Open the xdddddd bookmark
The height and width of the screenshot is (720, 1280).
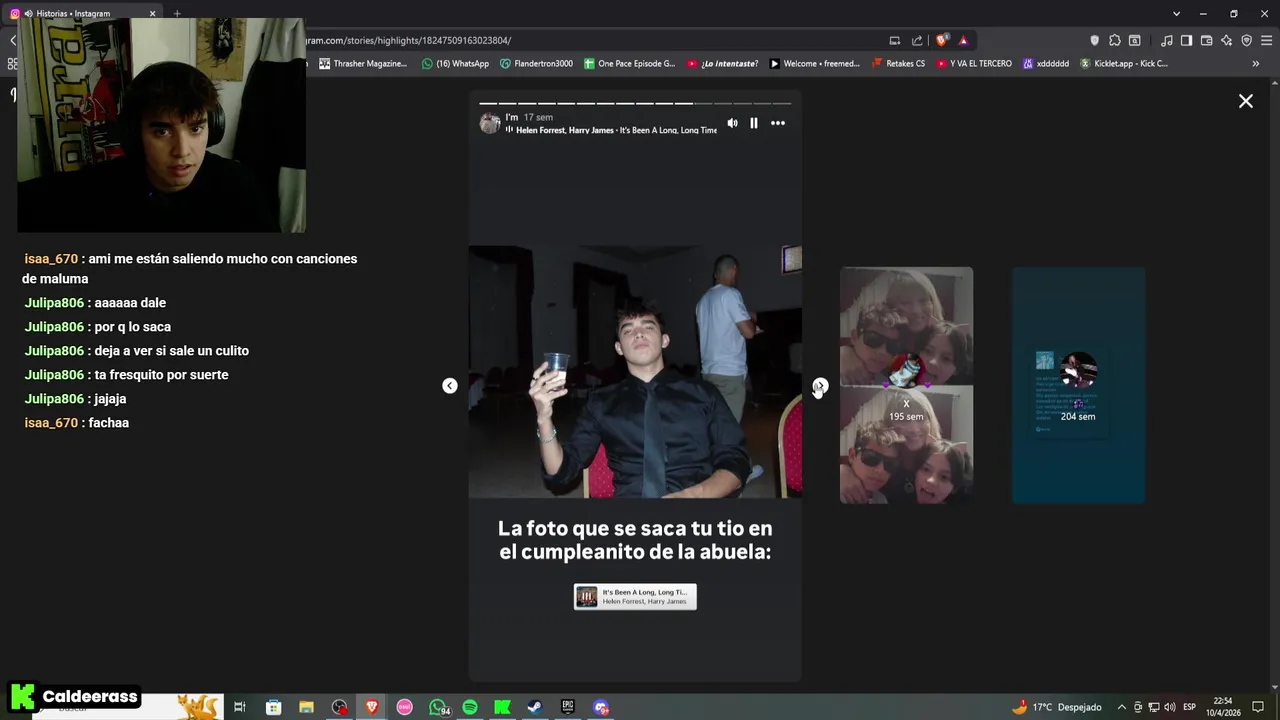coord(1046,64)
